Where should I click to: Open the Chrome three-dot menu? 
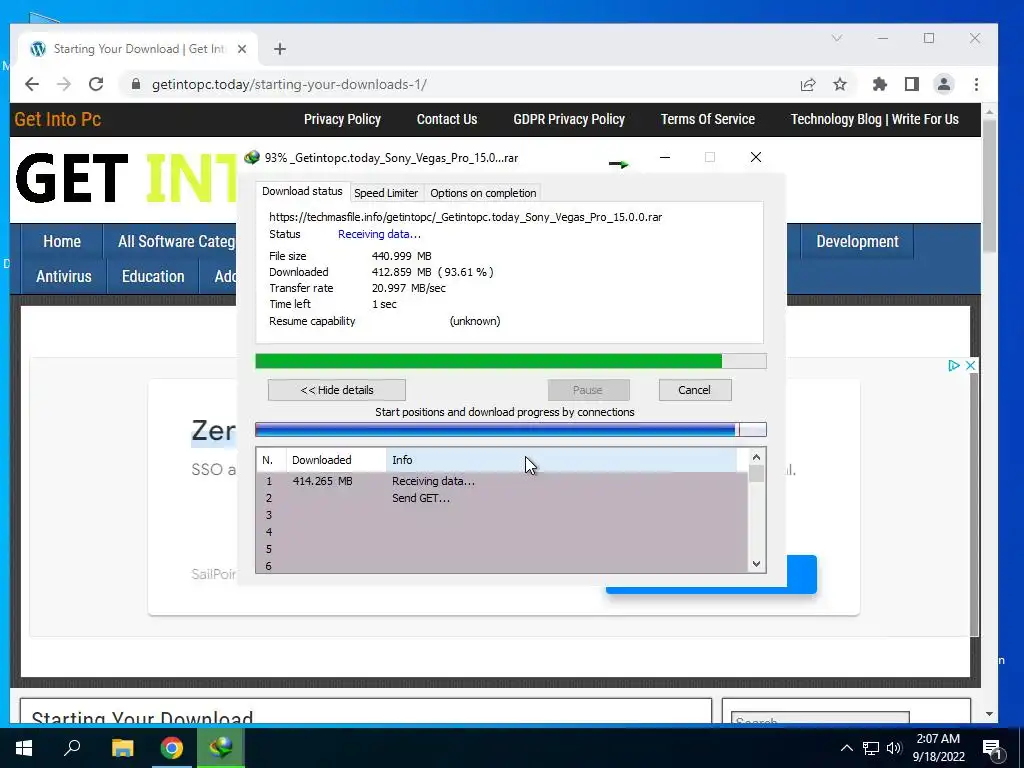click(x=976, y=84)
